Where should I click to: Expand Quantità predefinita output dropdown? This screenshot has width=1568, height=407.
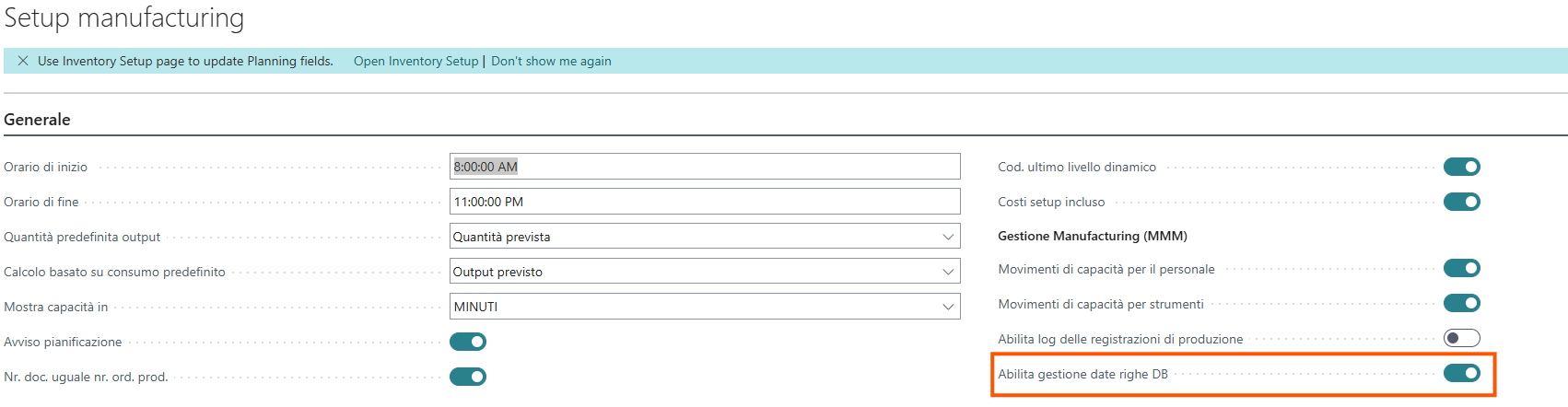[x=948, y=237]
